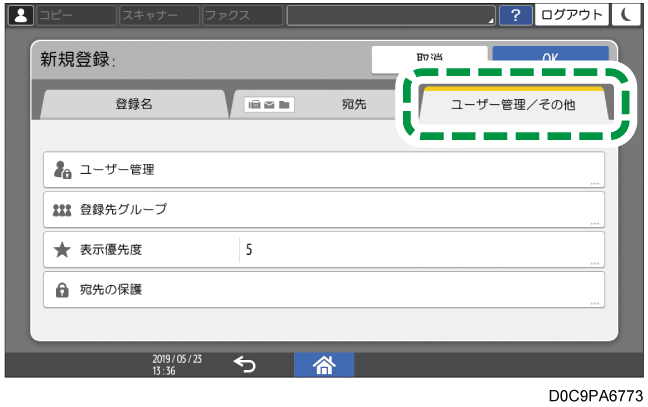Viewport: 648px width, 407px height.
Task: Cancel registration with 取消 button
Action: 429,59
